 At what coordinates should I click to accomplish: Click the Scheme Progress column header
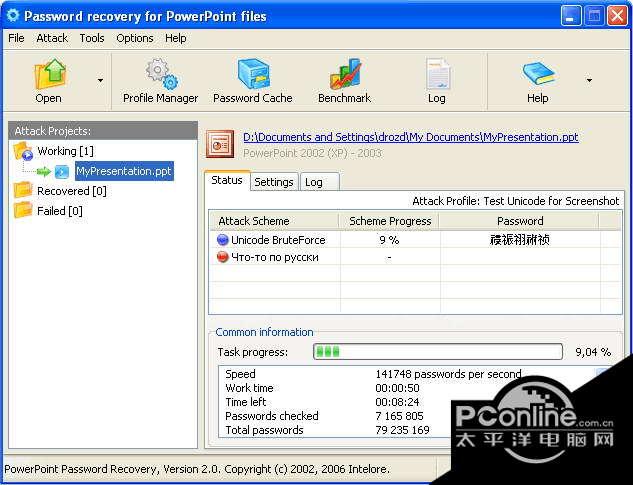pyautogui.click(x=390, y=221)
